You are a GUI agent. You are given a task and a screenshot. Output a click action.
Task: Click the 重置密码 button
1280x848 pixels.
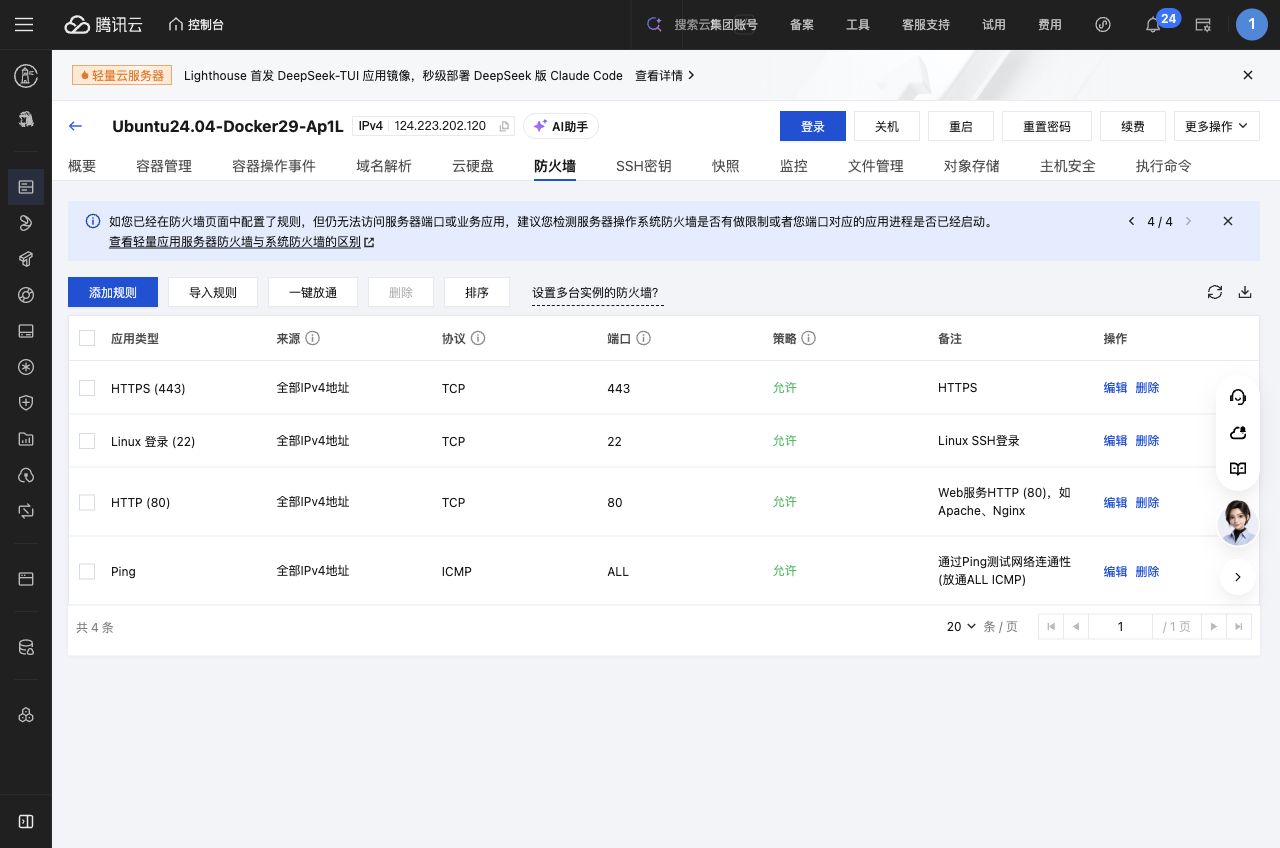[x=1047, y=126]
